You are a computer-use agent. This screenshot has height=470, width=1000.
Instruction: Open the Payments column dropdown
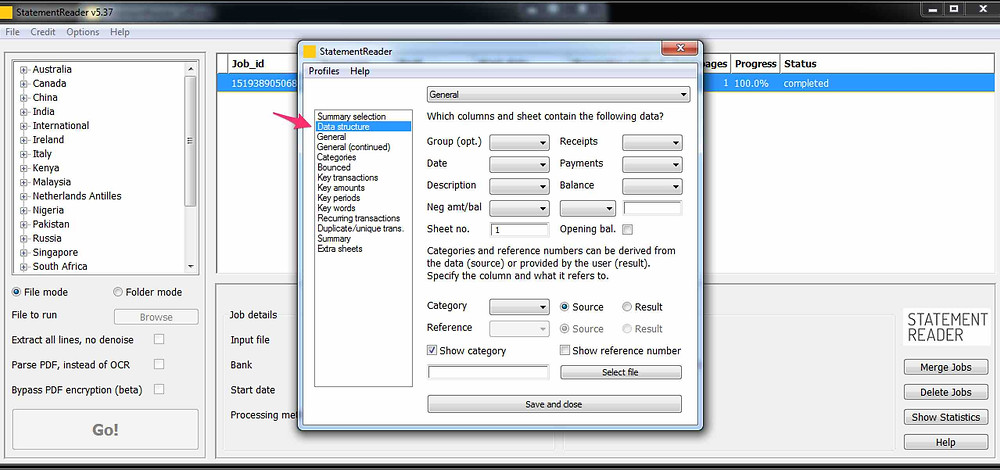tap(652, 165)
